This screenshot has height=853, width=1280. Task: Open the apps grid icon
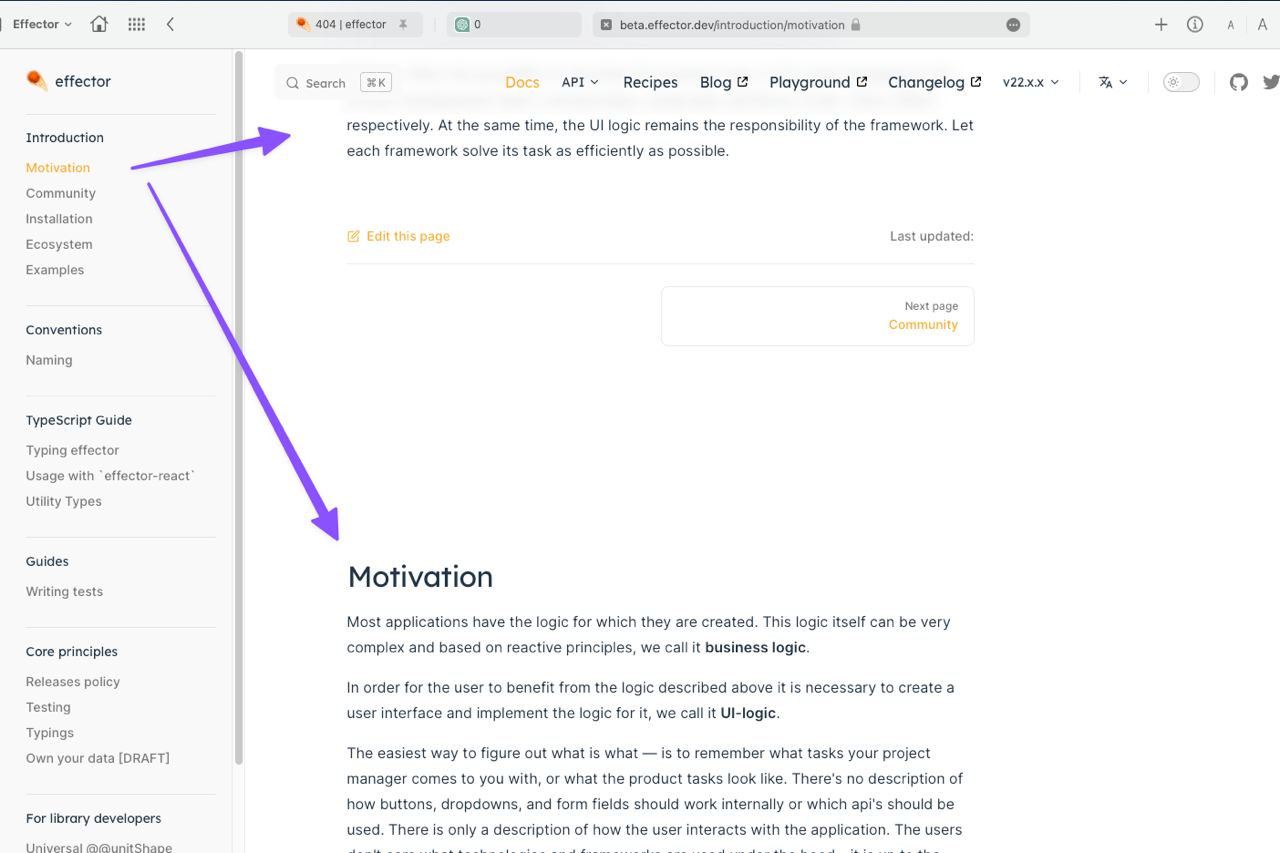pos(136,23)
